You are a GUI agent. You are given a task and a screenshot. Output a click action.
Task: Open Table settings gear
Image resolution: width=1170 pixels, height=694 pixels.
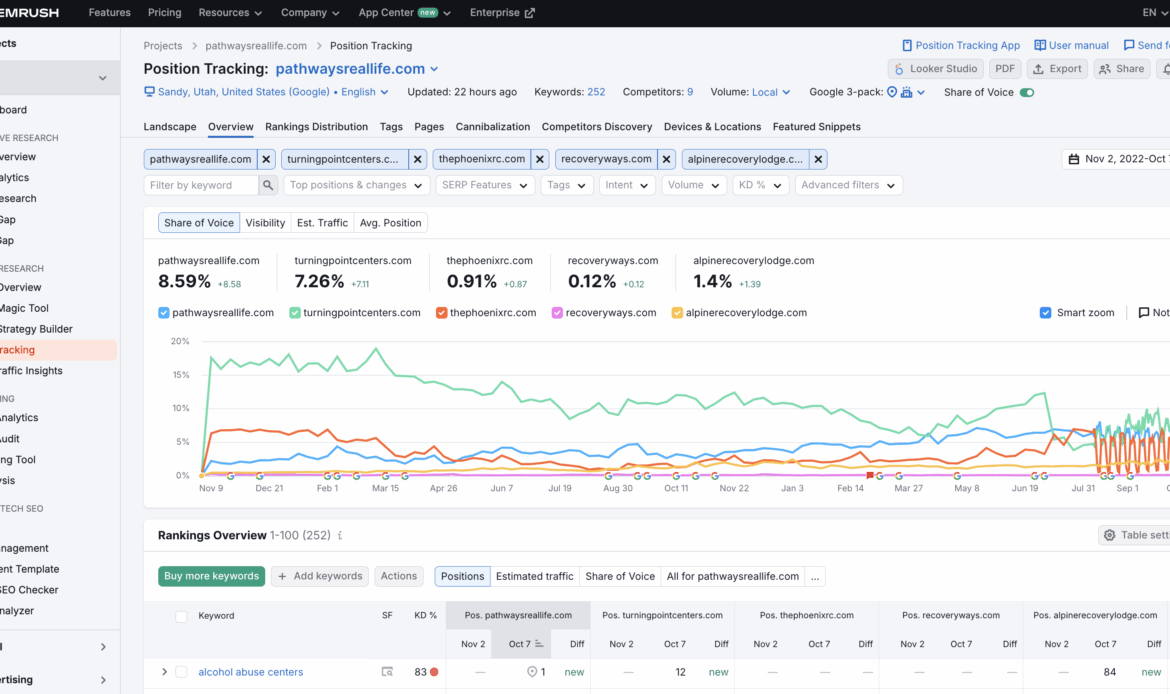[1109, 535]
